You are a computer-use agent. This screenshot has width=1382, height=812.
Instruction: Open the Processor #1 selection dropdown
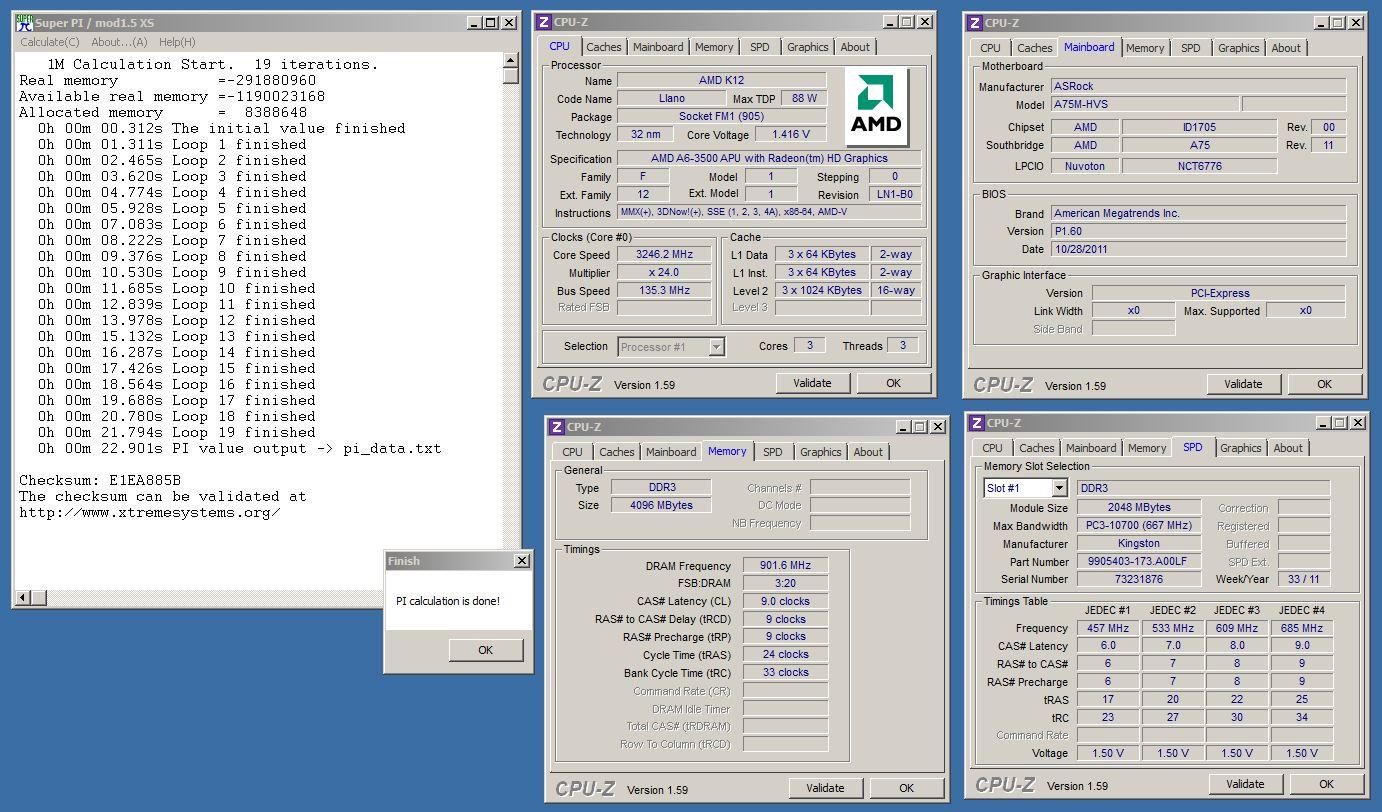coord(716,347)
